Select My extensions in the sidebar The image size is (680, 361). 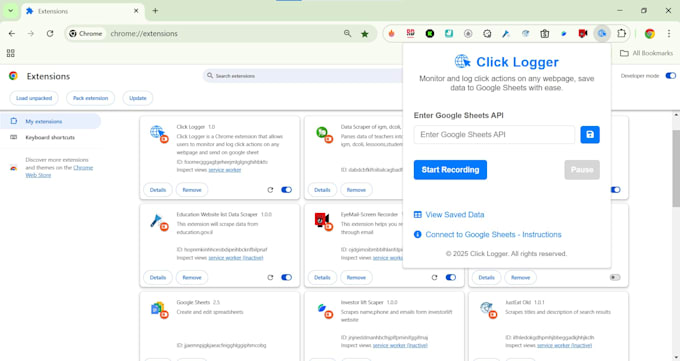(x=50, y=121)
